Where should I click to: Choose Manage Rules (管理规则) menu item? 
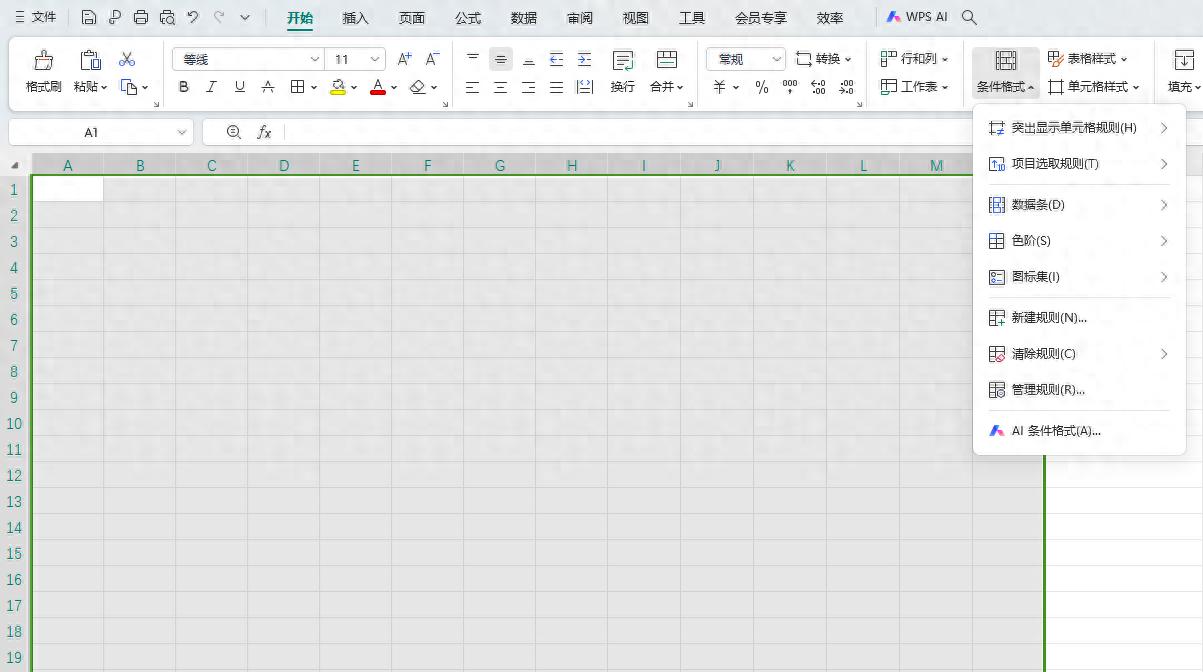coord(1079,390)
